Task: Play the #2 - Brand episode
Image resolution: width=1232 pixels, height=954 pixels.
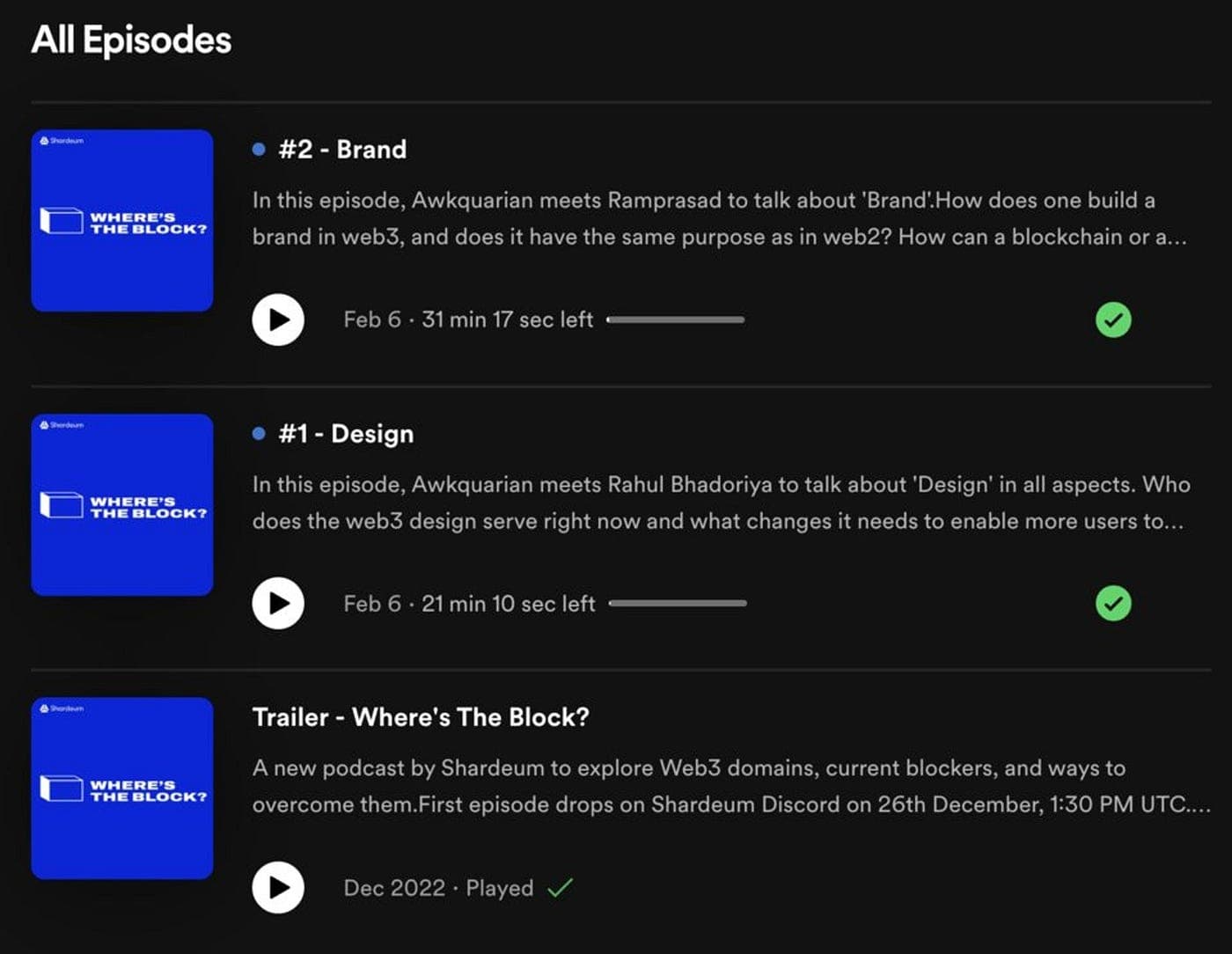Action: pyautogui.click(x=278, y=319)
